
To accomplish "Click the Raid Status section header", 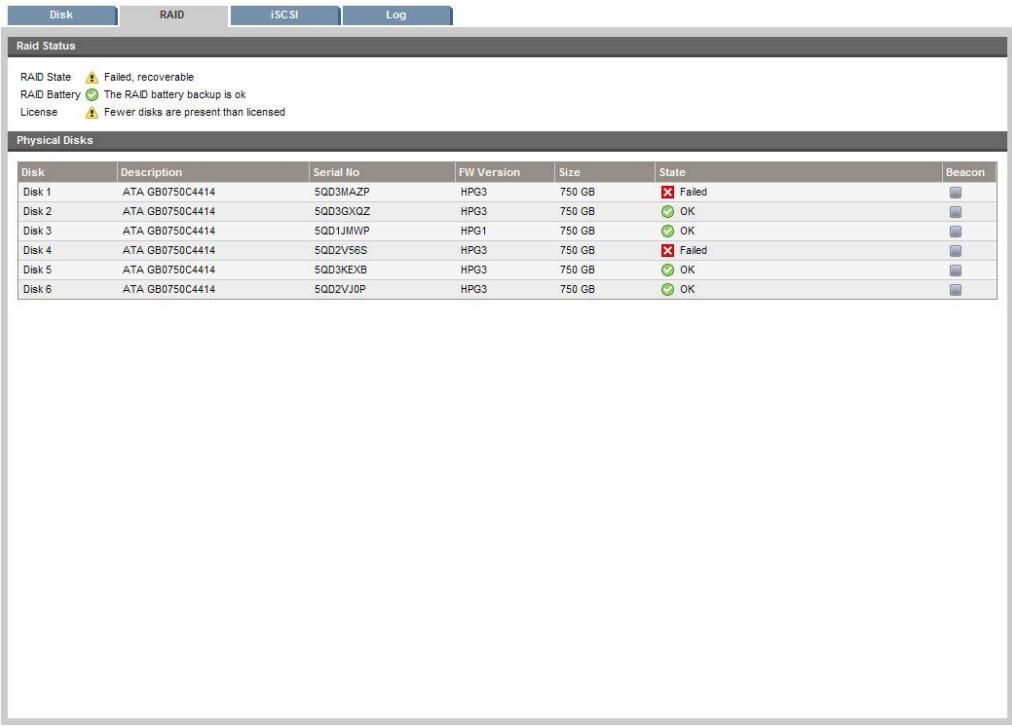I will [x=507, y=46].
